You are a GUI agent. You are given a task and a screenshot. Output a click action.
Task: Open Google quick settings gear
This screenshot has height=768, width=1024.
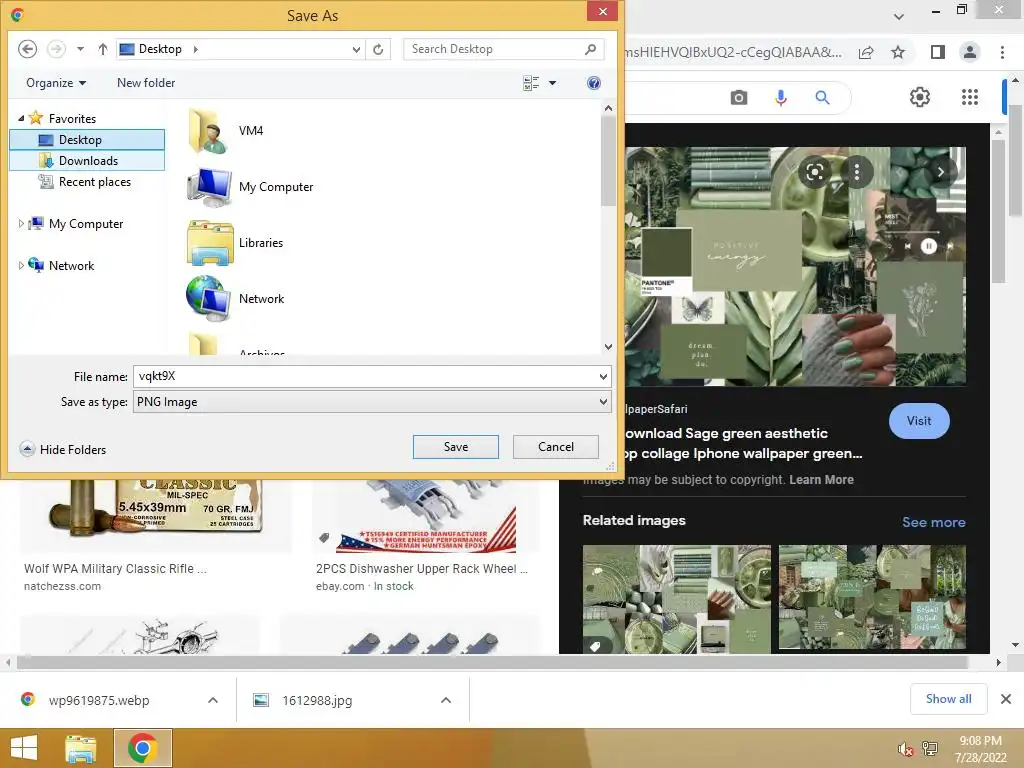pos(920,97)
